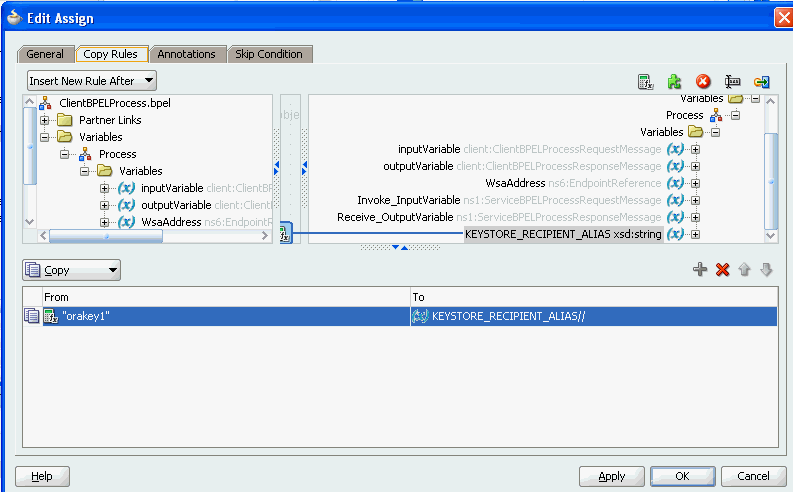Click variable icon of WsaAddress in left tree
This screenshot has height=492, width=793.
pos(126,222)
